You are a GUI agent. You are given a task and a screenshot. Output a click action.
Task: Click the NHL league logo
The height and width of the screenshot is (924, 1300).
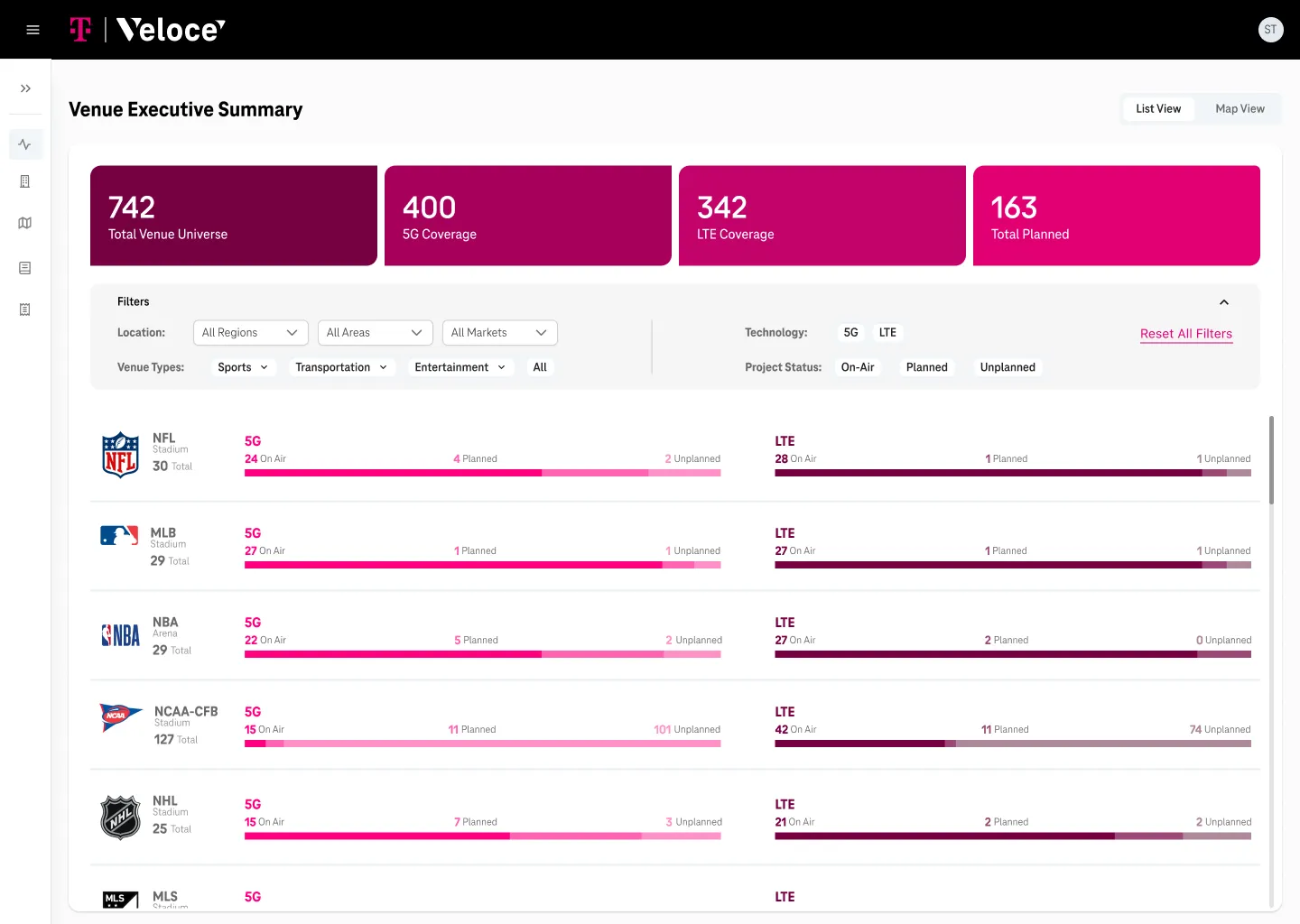(120, 818)
